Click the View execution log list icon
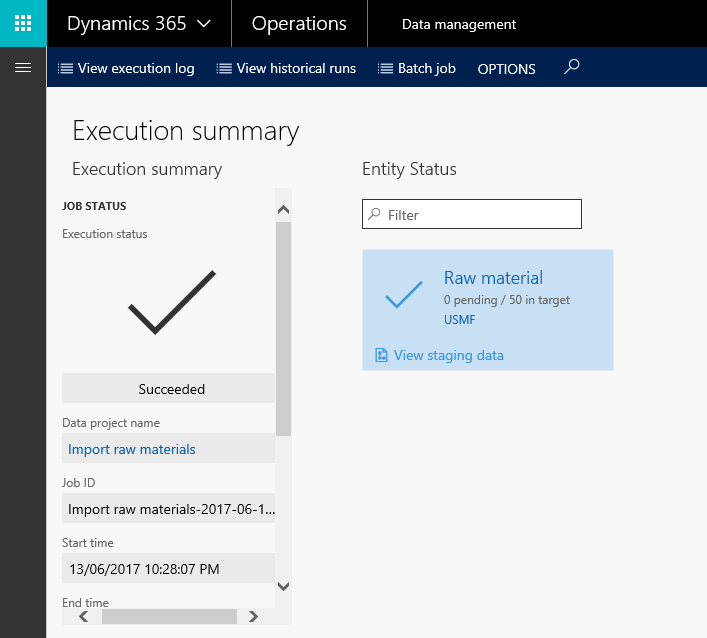Screen dimensions: 707x638 point(65,69)
